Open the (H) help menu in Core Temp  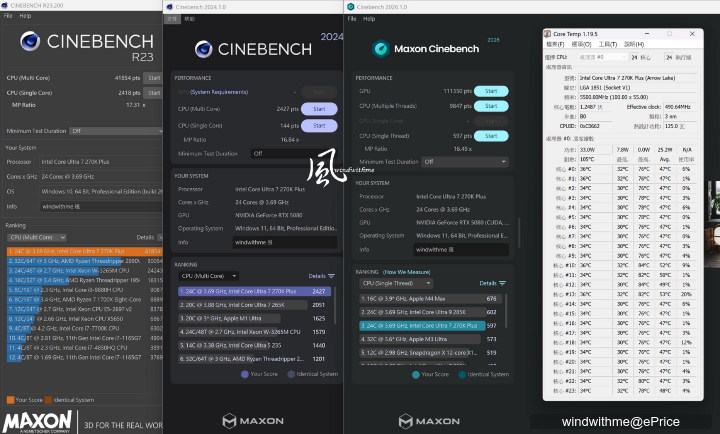point(634,45)
